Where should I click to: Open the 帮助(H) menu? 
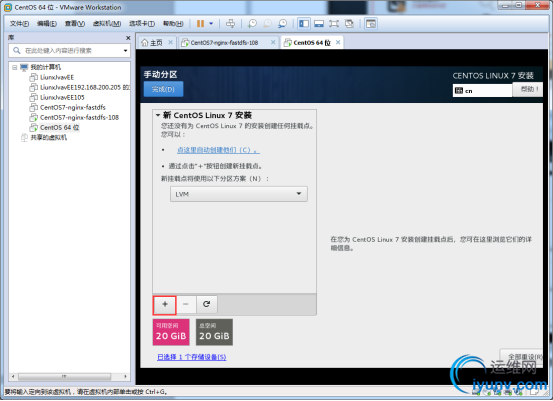pos(173,24)
